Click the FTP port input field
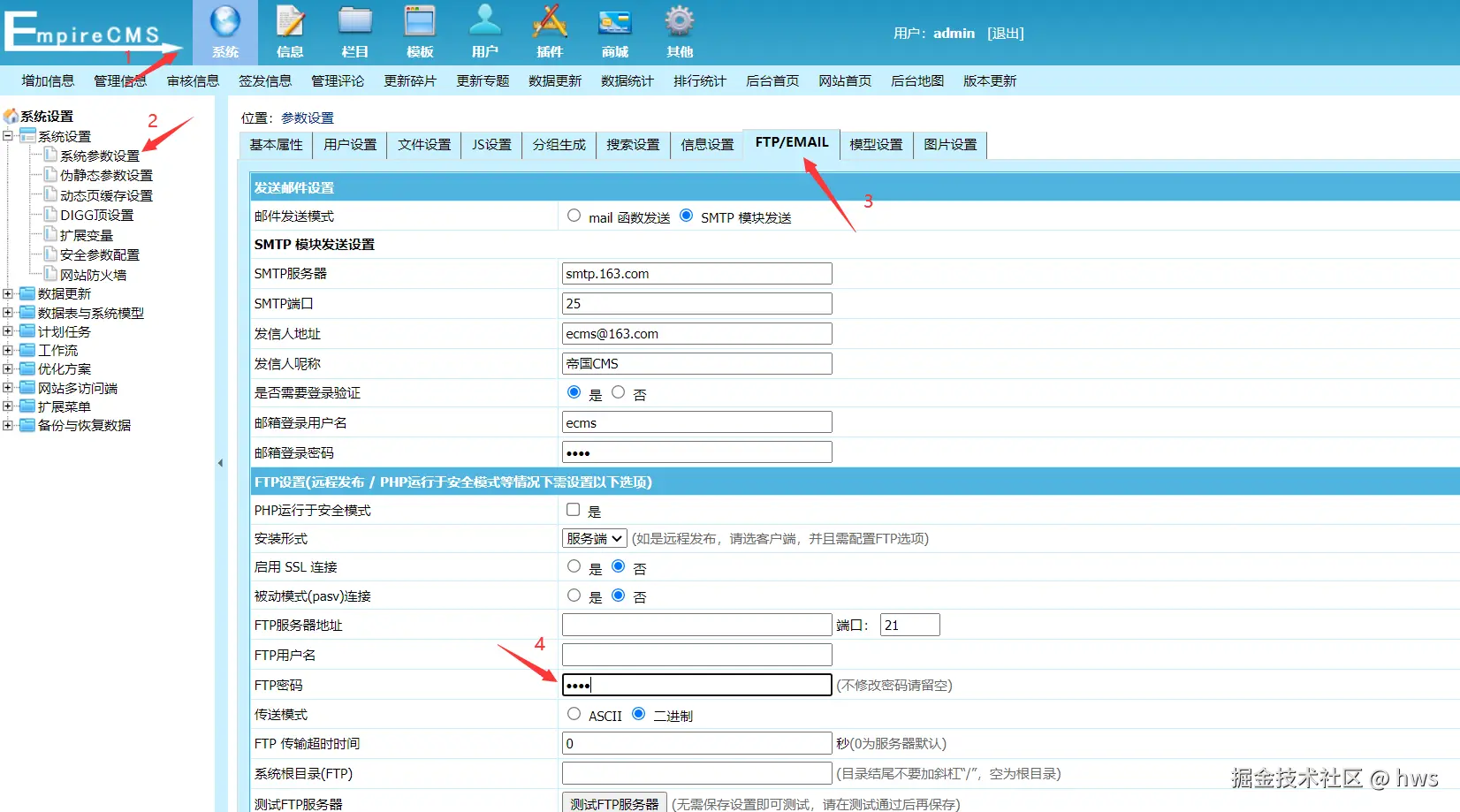Viewport: 1460px width, 812px height. [910, 626]
